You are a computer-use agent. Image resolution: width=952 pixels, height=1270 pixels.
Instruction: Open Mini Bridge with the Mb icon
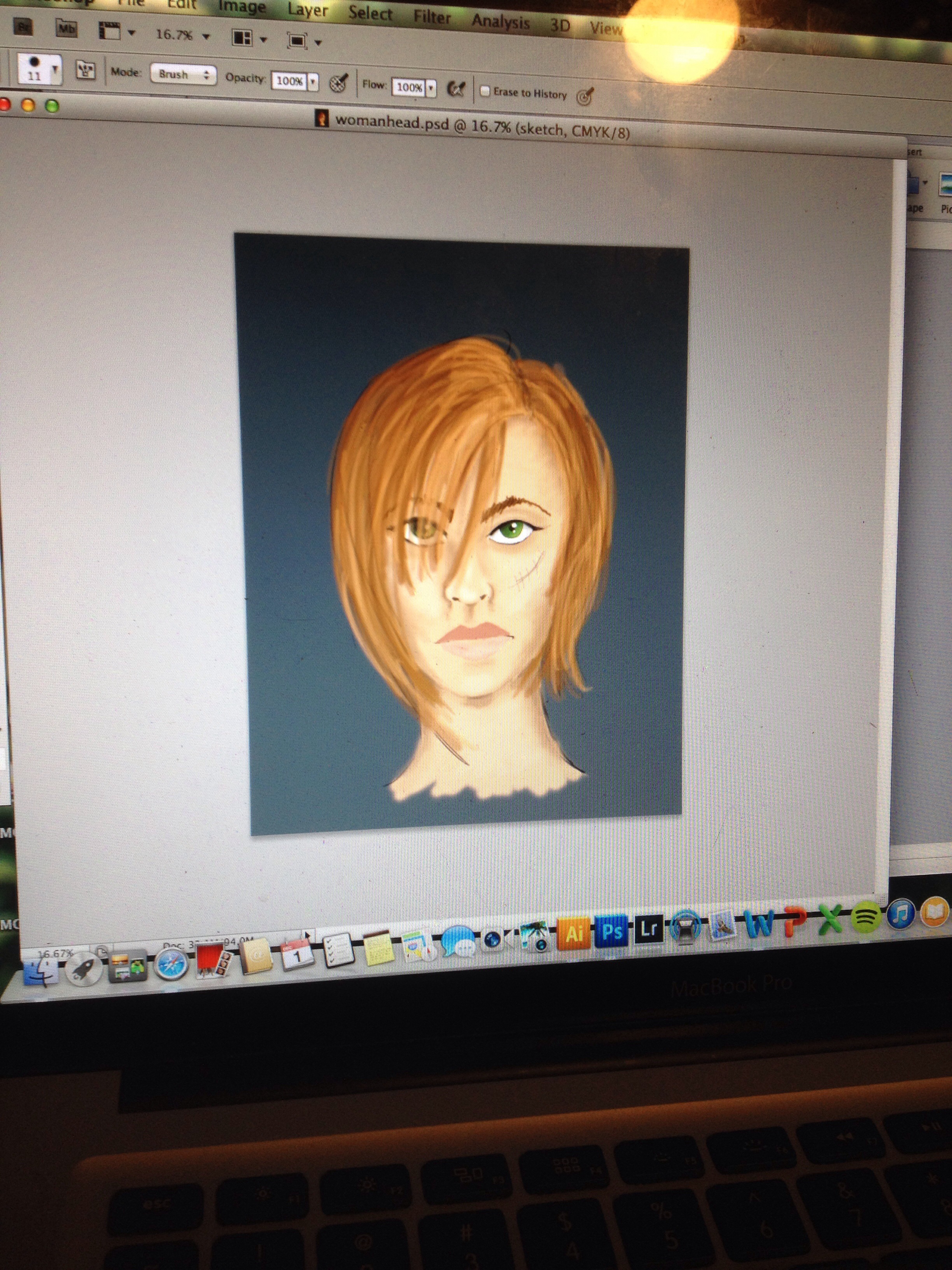pyautogui.click(x=66, y=28)
